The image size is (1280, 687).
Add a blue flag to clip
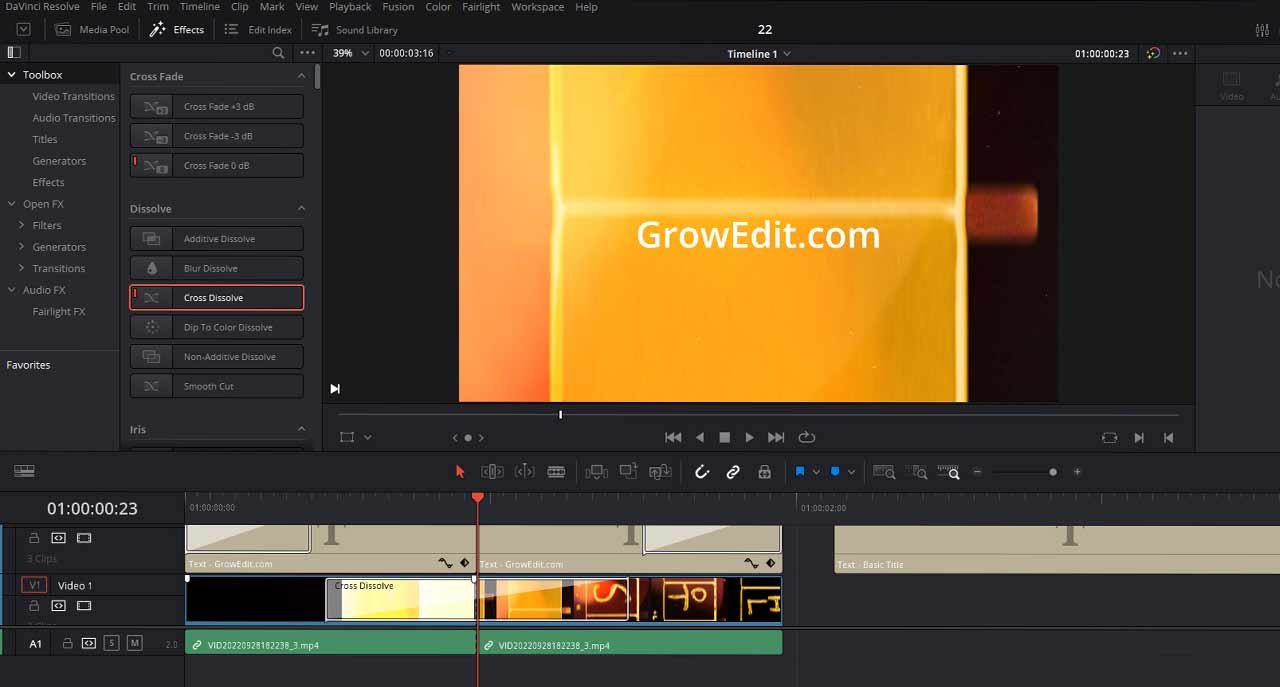coord(800,472)
